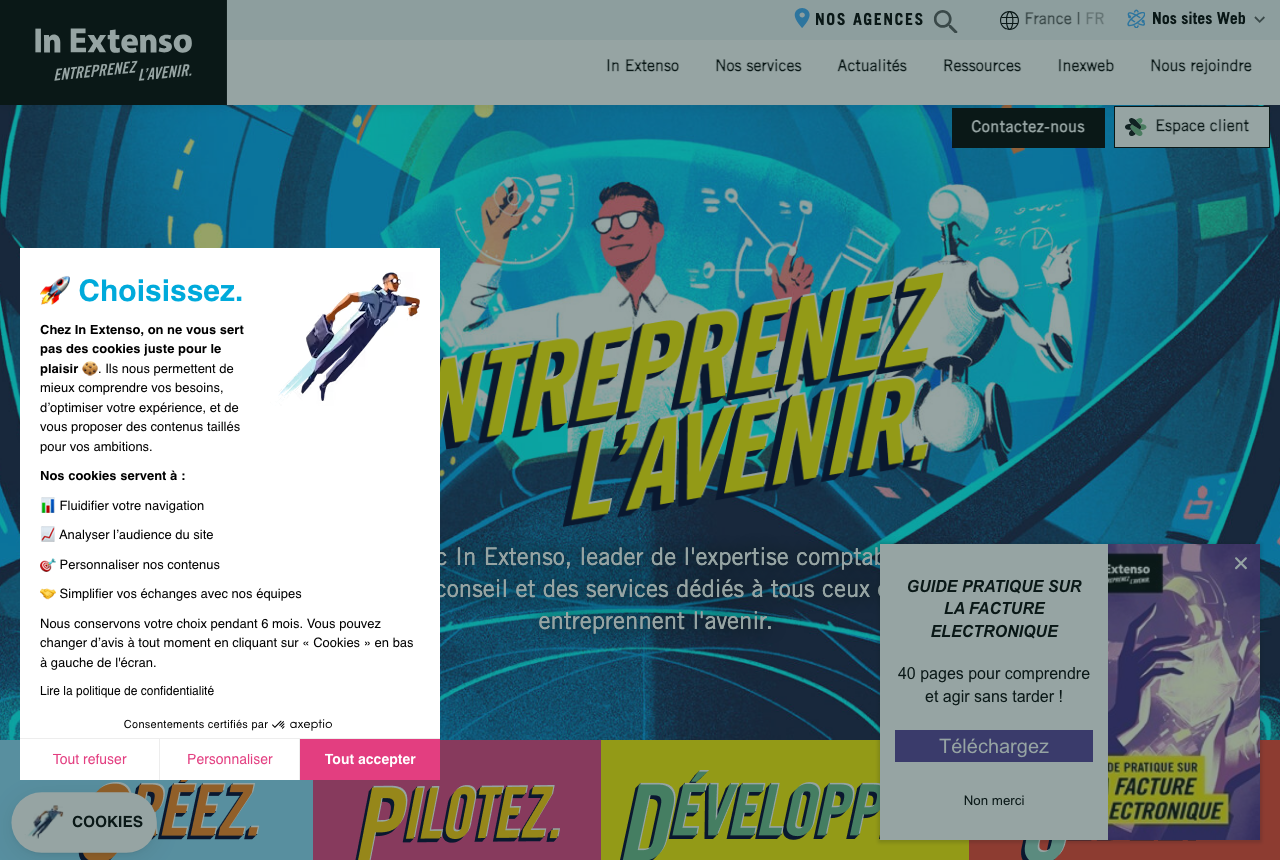The height and width of the screenshot is (860, 1280).
Task: Choose Tout refuser for cookies
Action: 90,760
